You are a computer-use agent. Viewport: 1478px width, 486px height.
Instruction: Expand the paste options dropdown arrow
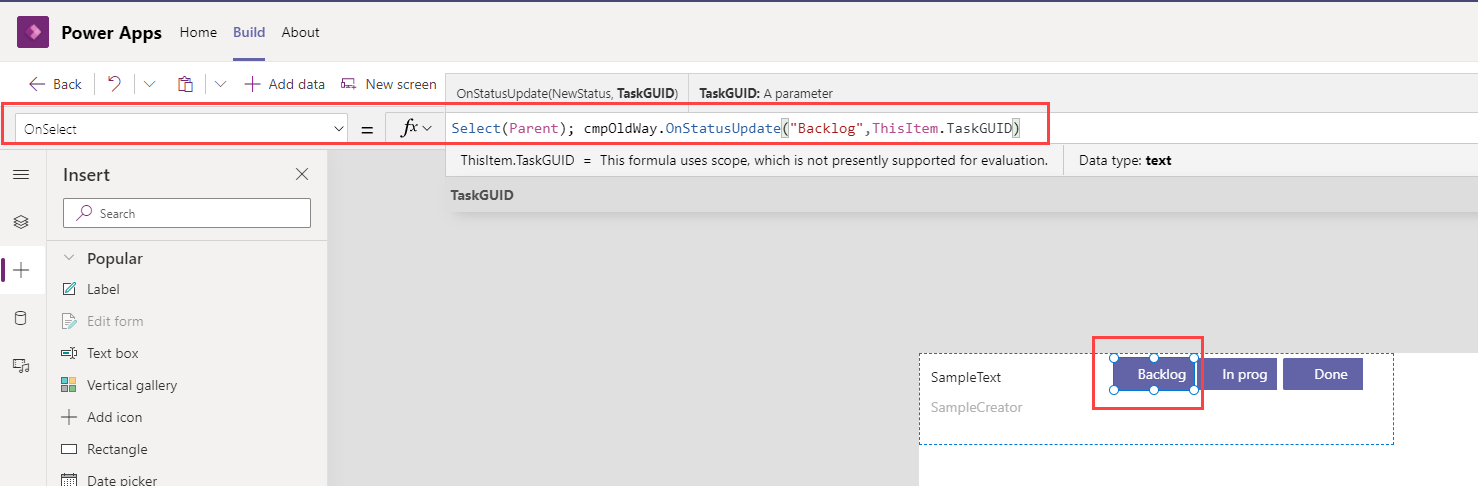(x=220, y=84)
